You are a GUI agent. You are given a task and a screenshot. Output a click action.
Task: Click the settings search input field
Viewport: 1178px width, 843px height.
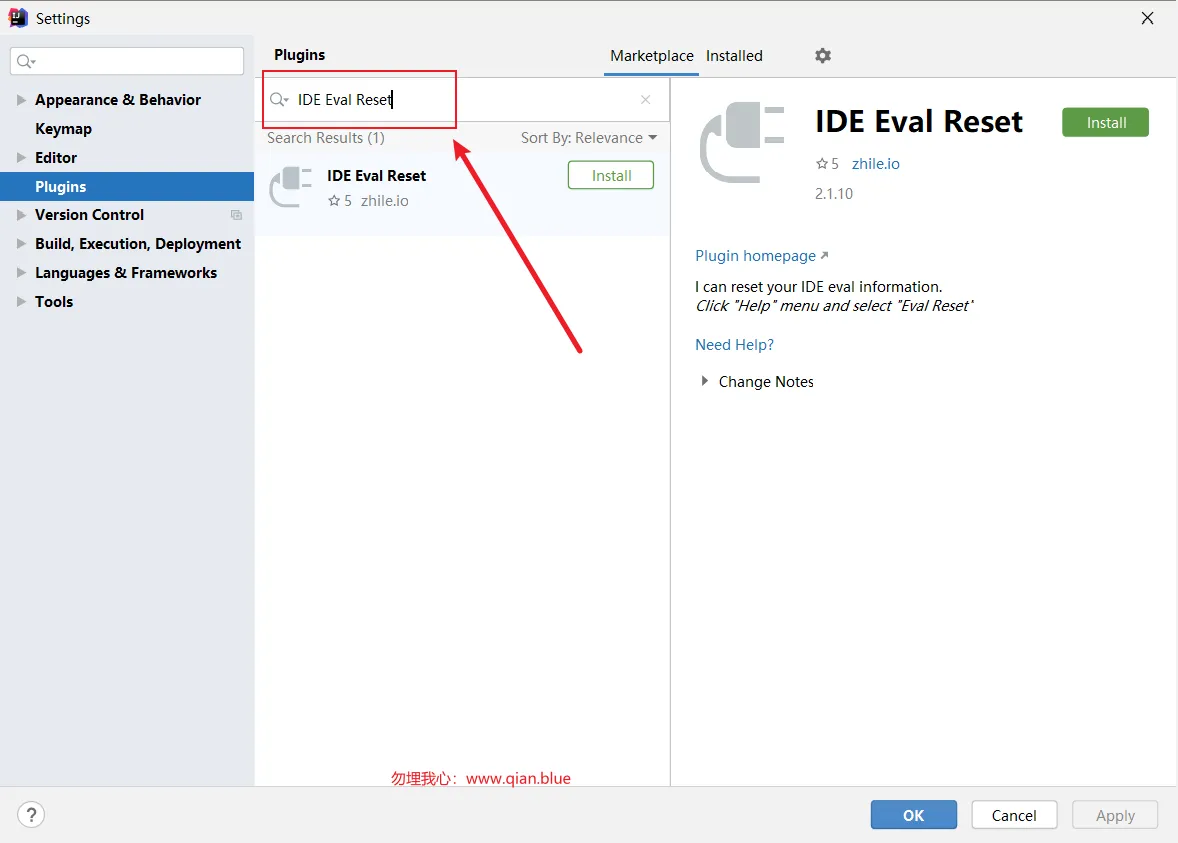(x=127, y=62)
